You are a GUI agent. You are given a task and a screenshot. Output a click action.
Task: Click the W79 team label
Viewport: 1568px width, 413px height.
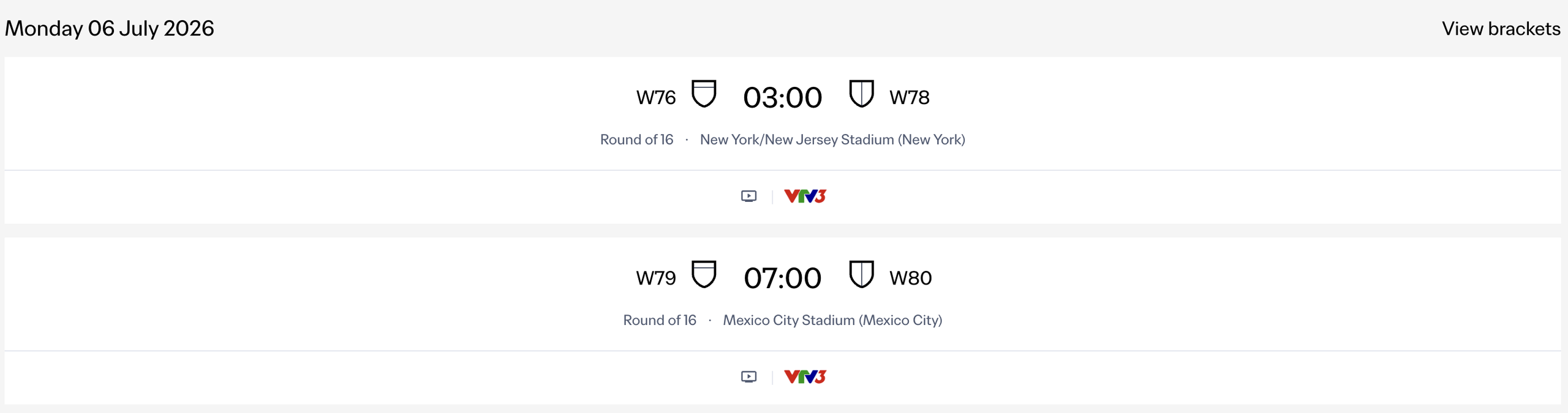coord(656,278)
